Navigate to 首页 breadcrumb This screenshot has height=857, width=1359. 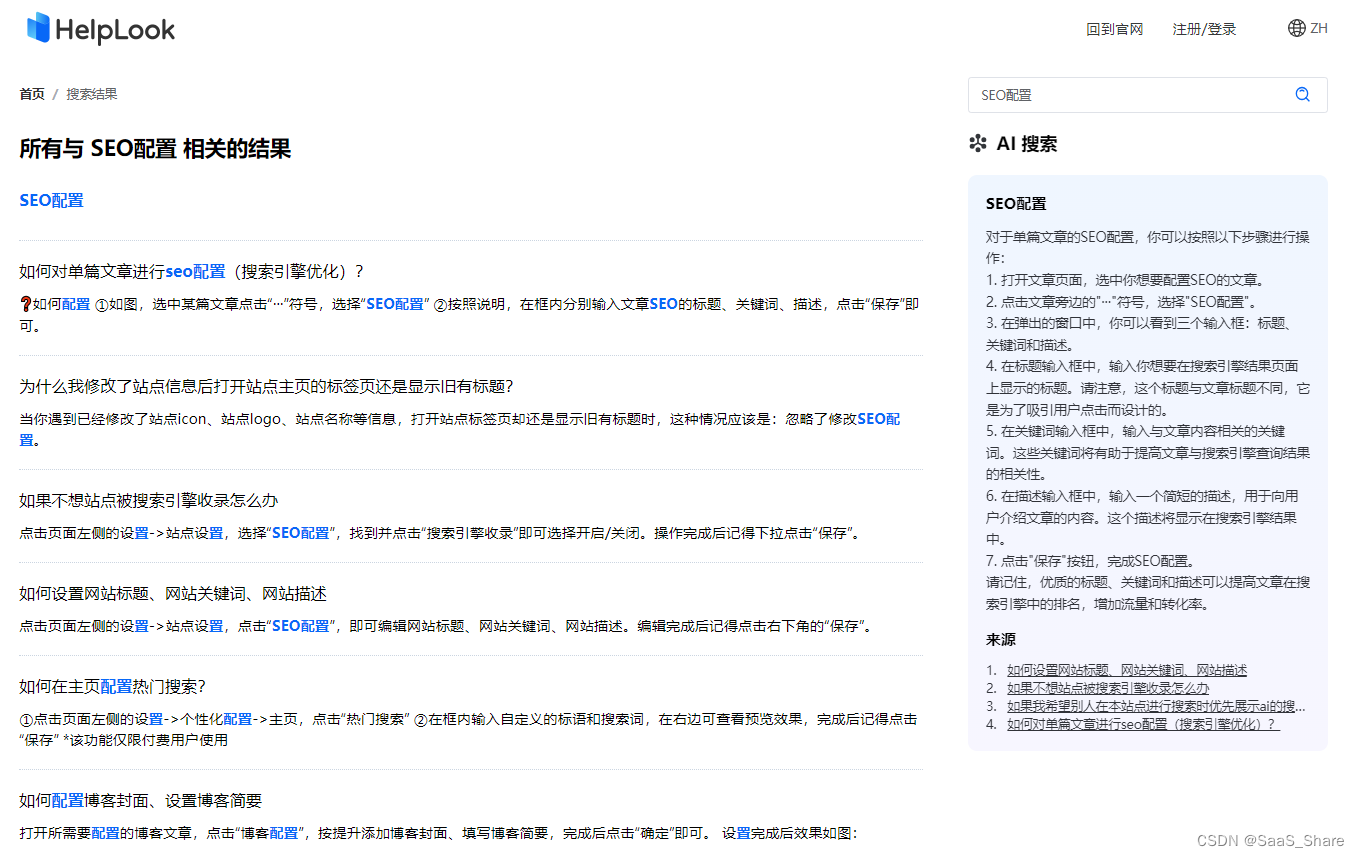tap(32, 94)
